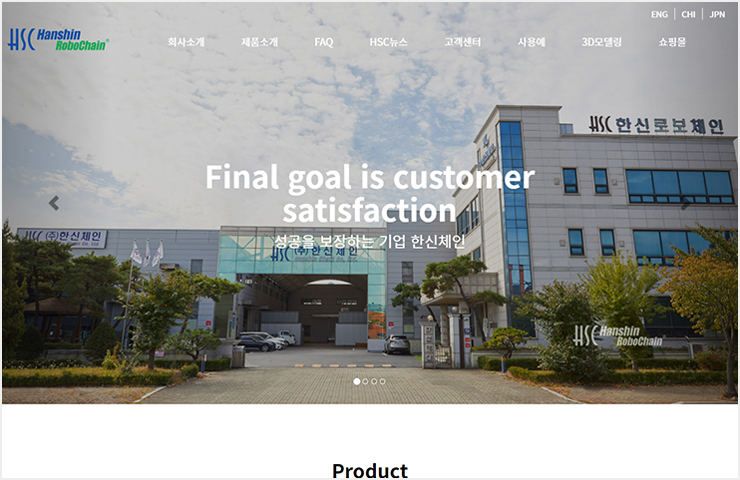Click the Hanshin RoboChain logo
The width and height of the screenshot is (740, 480).
(58, 39)
